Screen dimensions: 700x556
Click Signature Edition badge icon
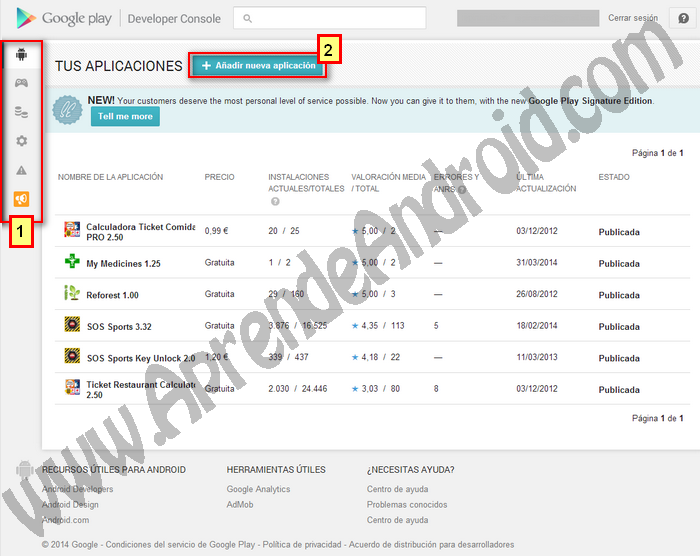pyautogui.click(x=67, y=110)
